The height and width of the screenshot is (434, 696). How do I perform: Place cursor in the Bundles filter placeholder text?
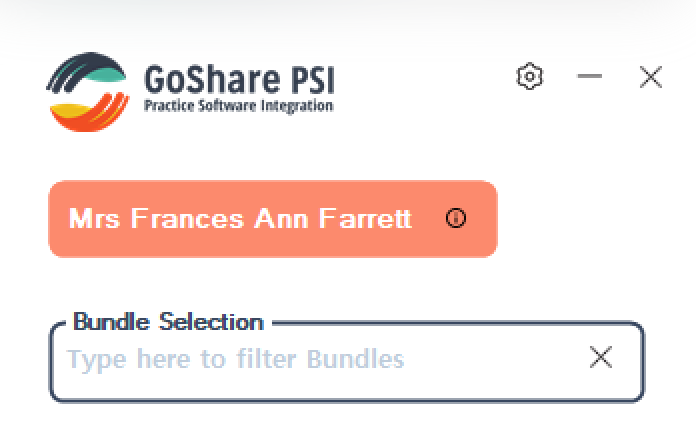pos(236,359)
